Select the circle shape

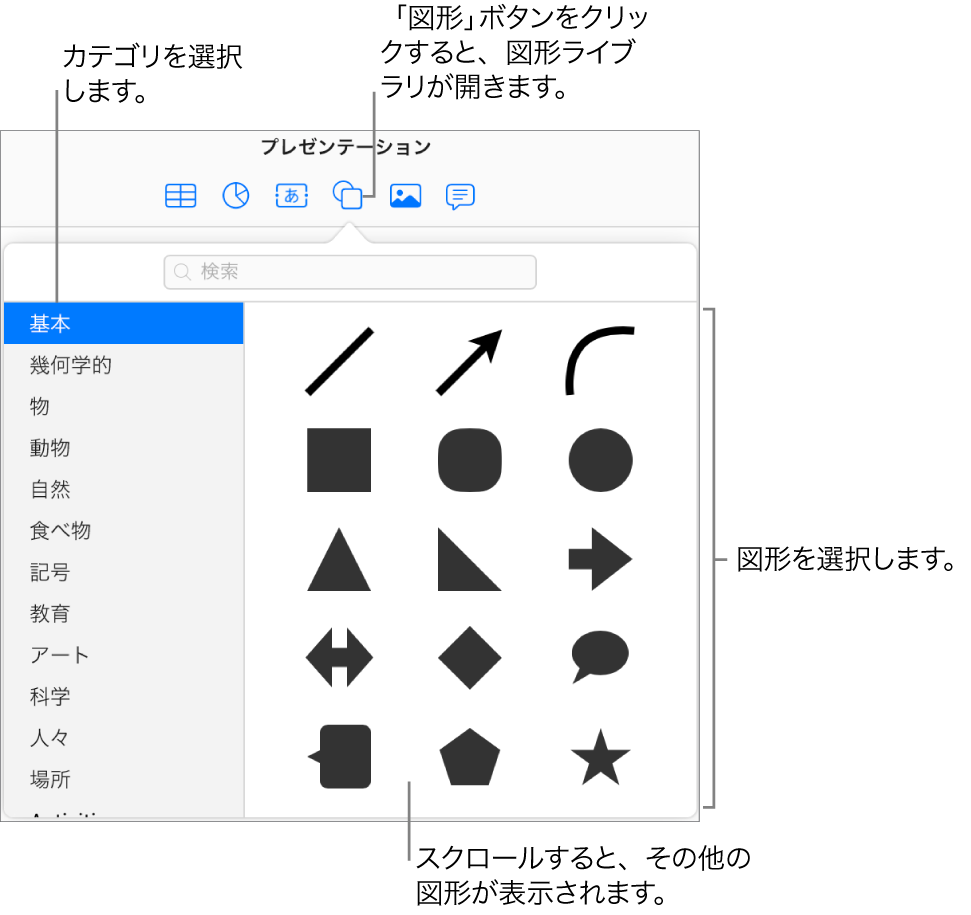pyautogui.click(x=600, y=458)
